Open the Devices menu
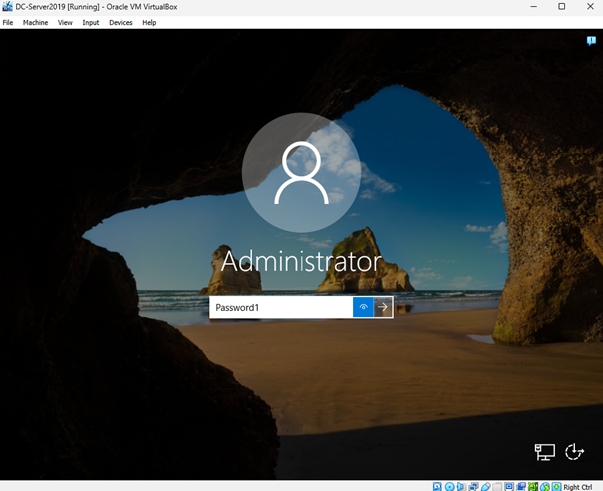 coord(120,22)
